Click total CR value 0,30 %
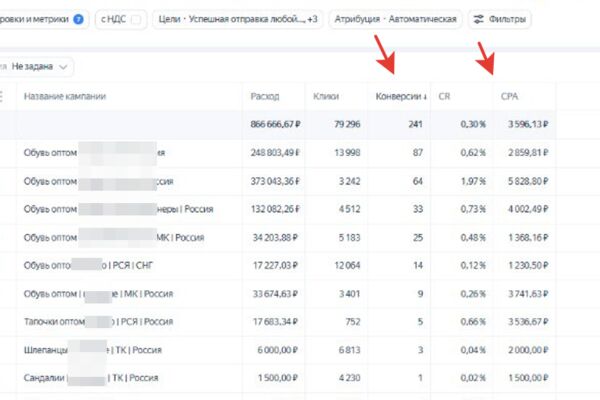The width and height of the screenshot is (600, 400). pyautogui.click(x=473, y=124)
